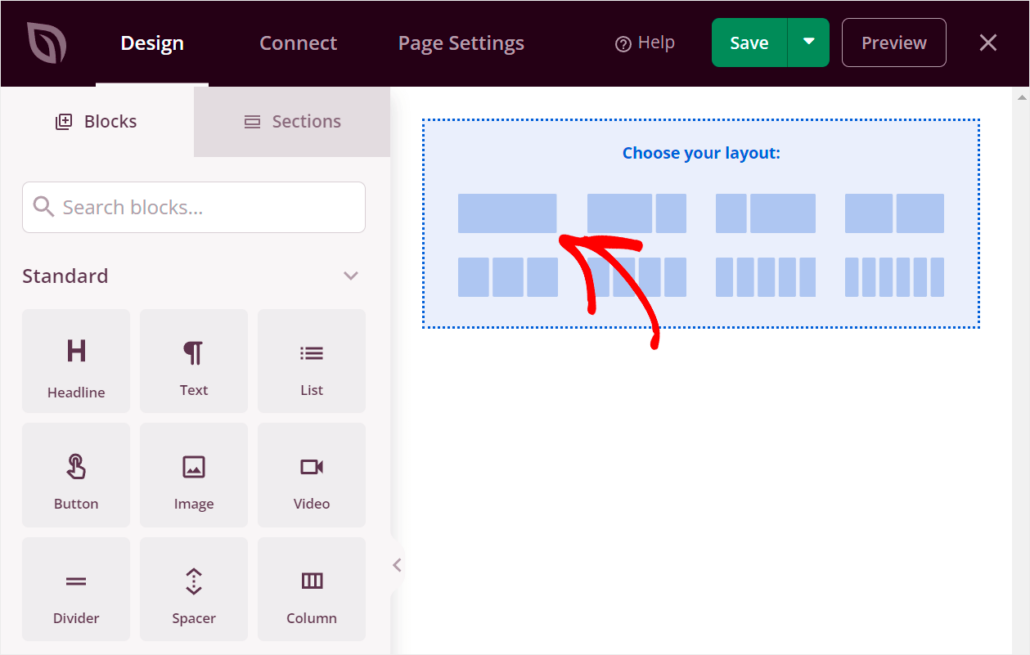
Task: Switch to the Sections tab
Action: [x=291, y=121]
